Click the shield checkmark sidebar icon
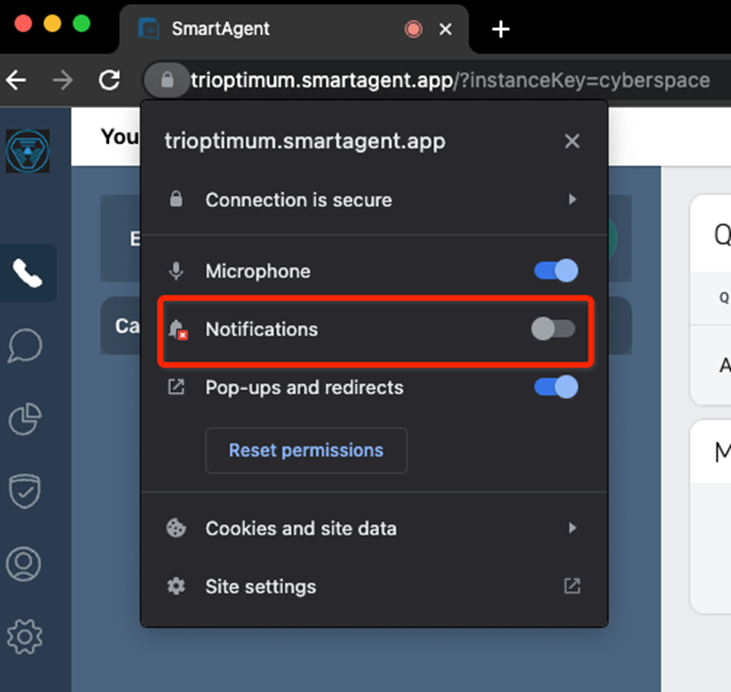This screenshot has height=692, width=731. tap(25, 491)
